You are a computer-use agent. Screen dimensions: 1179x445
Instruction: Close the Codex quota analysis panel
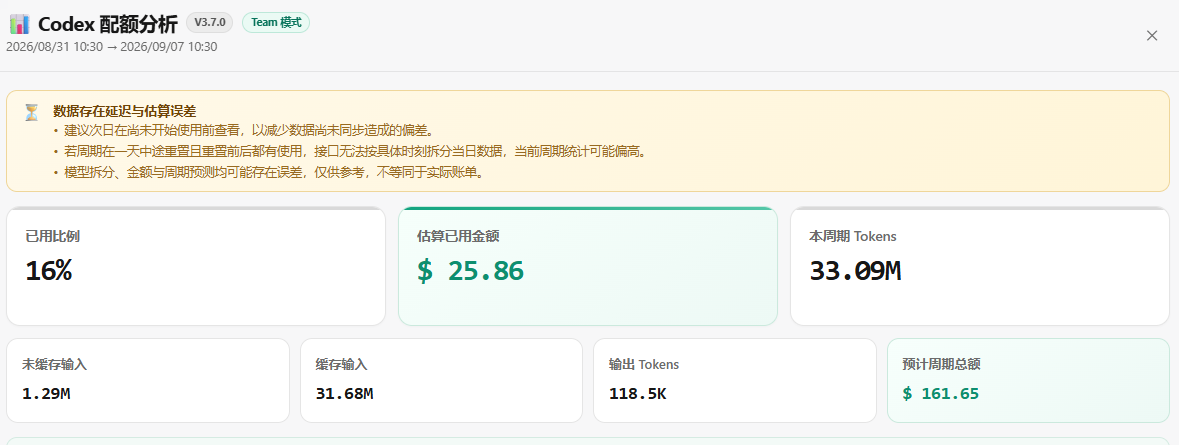pyautogui.click(x=1151, y=35)
